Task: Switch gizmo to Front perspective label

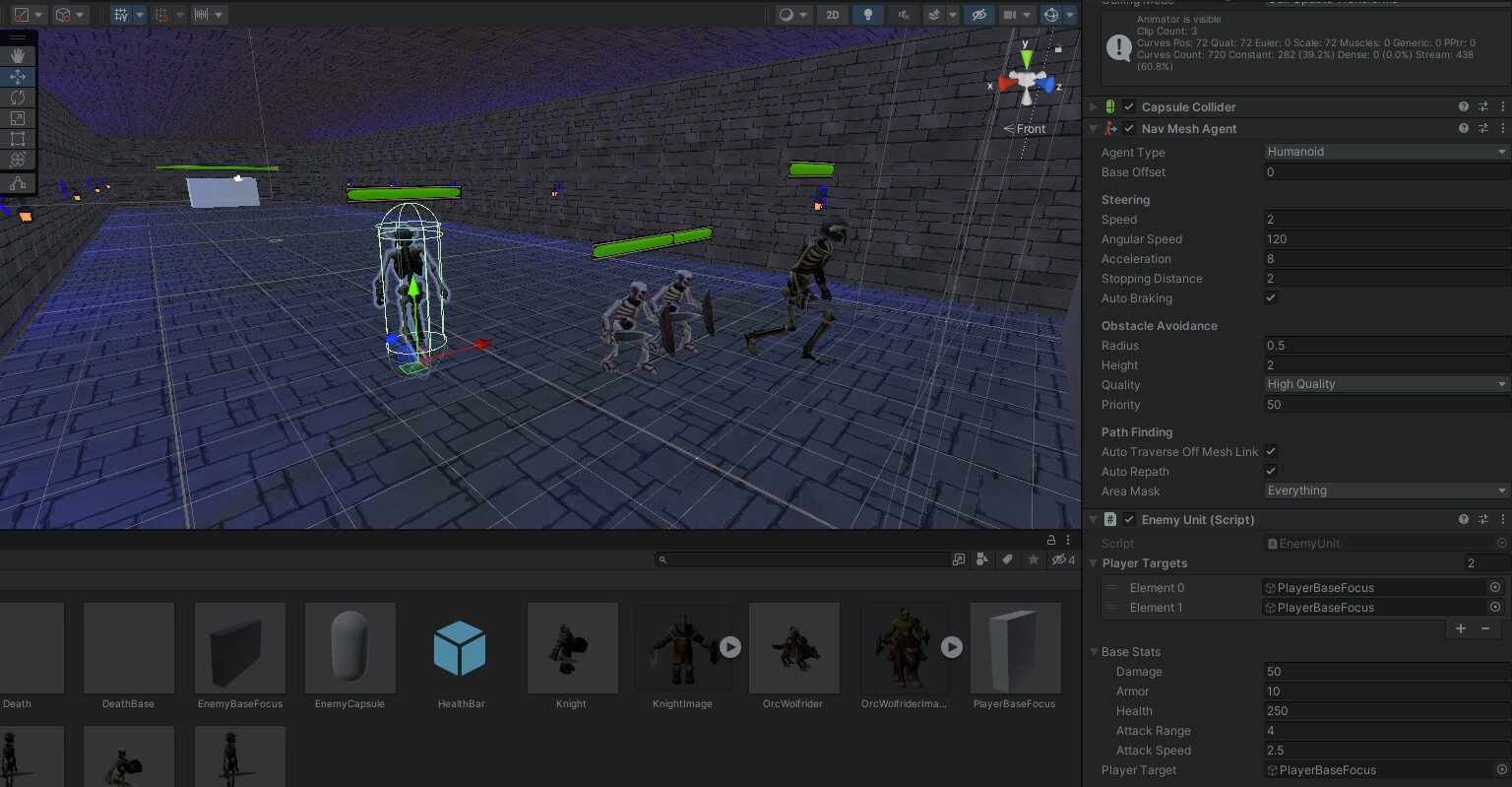Action: (1025, 129)
